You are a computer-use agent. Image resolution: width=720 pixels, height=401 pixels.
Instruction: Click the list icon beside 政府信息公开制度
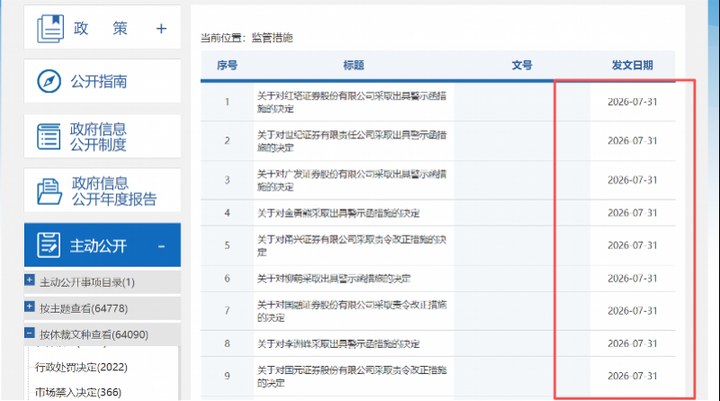(49, 136)
